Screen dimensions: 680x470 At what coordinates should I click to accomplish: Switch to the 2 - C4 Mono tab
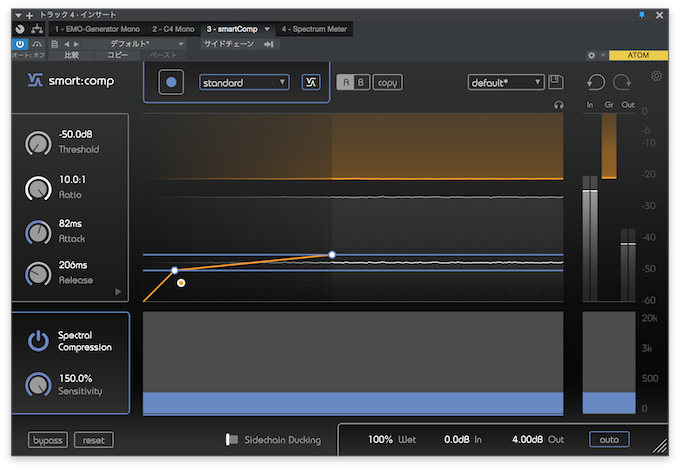[173, 29]
